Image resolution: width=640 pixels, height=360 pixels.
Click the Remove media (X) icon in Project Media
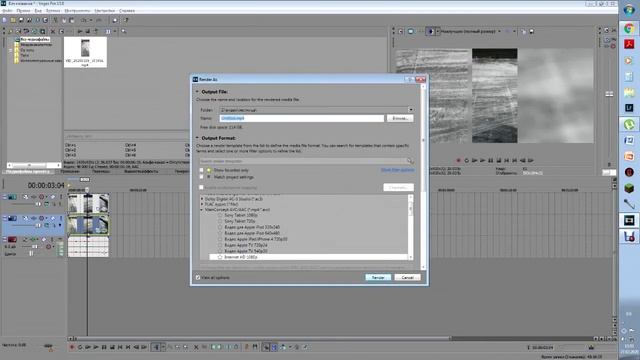point(53,31)
